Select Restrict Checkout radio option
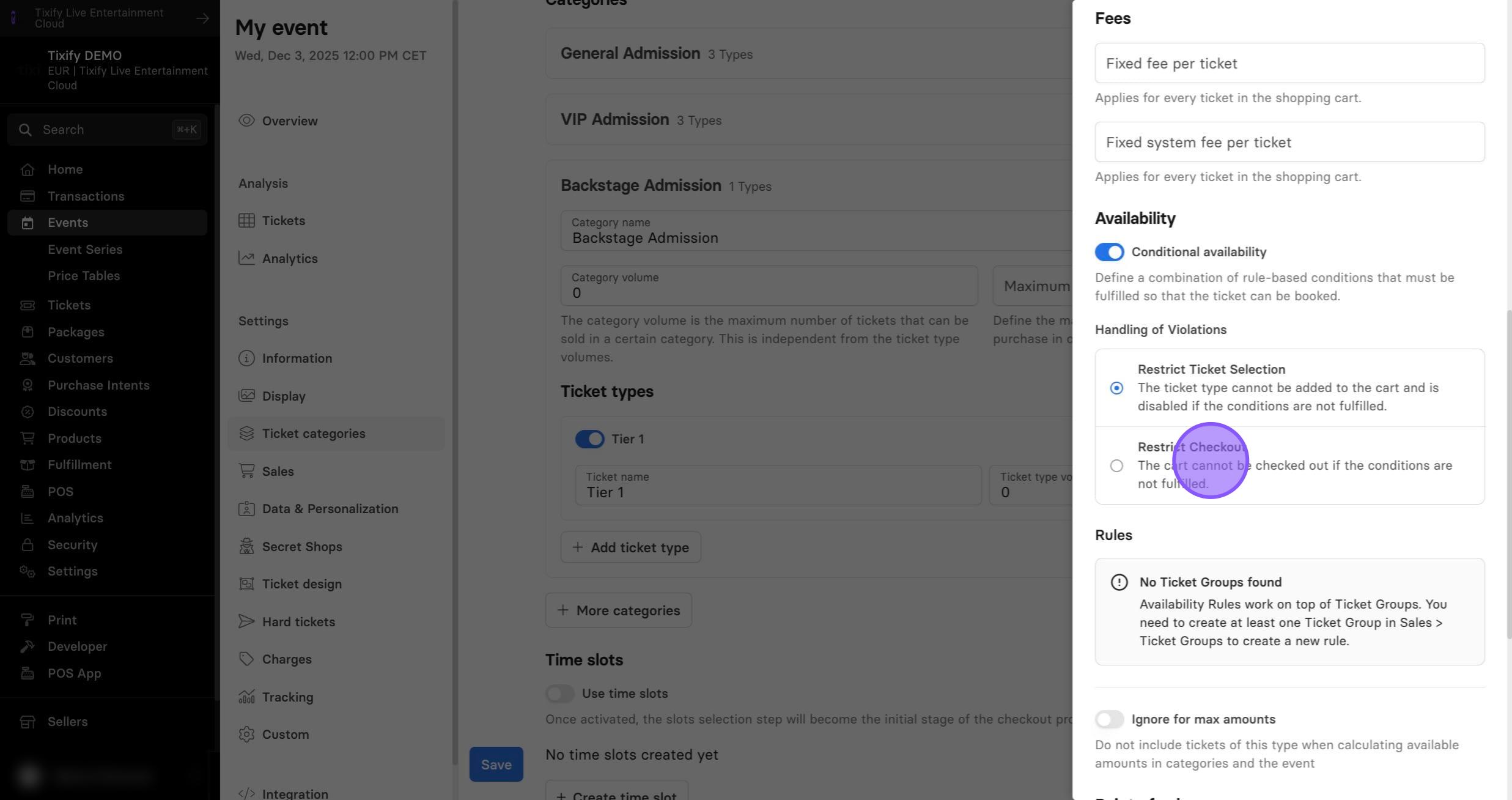1512x800 pixels. click(x=1116, y=465)
